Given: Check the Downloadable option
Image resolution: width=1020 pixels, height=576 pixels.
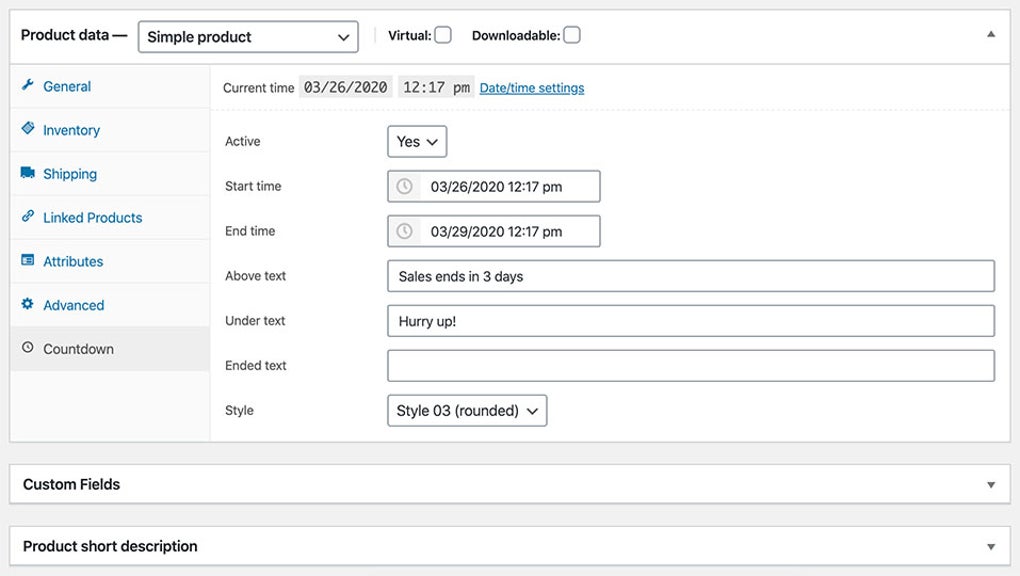Looking at the screenshot, I should (x=571, y=34).
